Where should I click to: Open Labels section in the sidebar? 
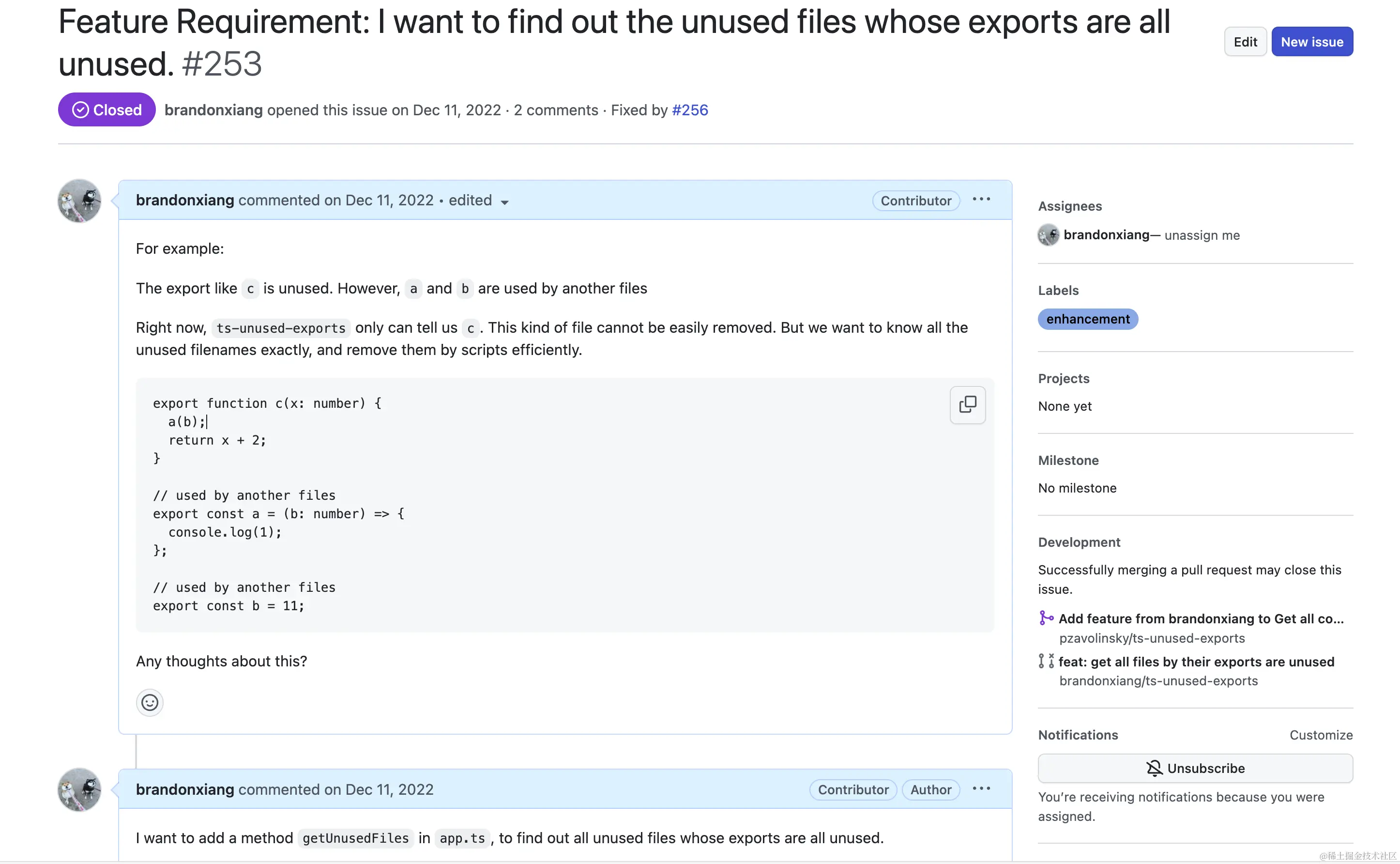[1058, 290]
